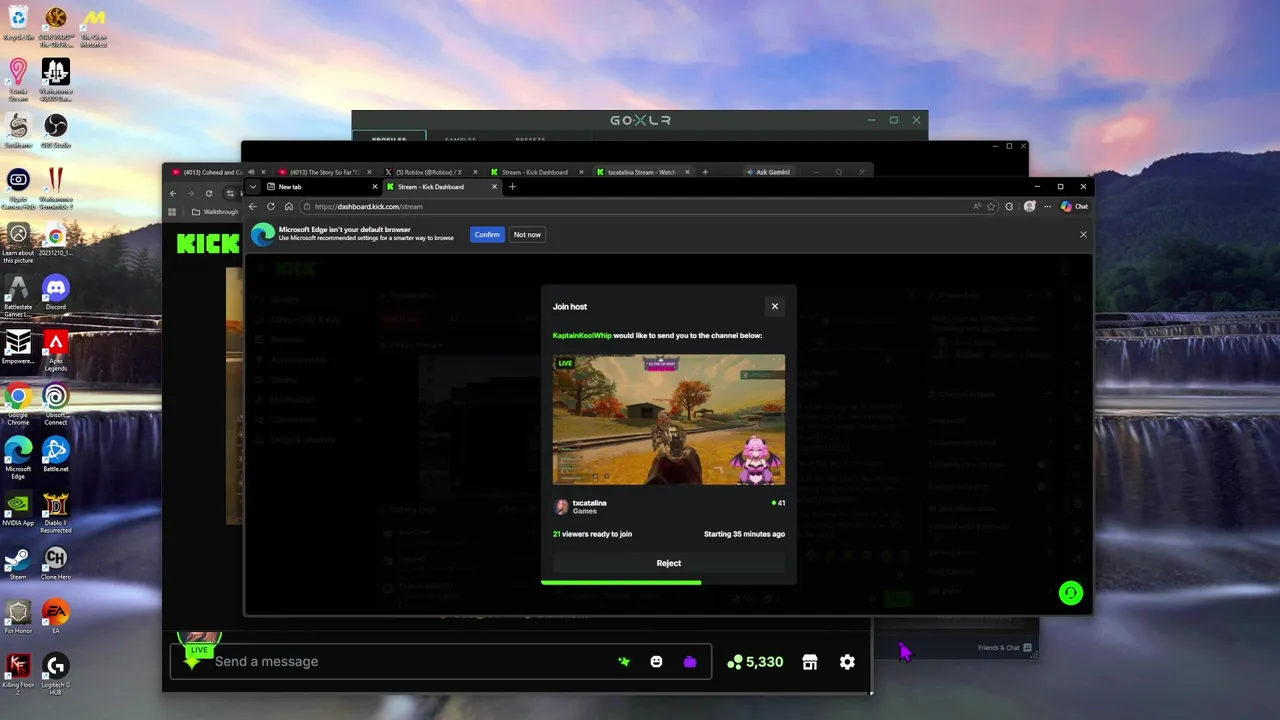This screenshot has height=720, width=1280.
Task: Click the KaptainKoolWhip username link
Action: [x=582, y=336]
